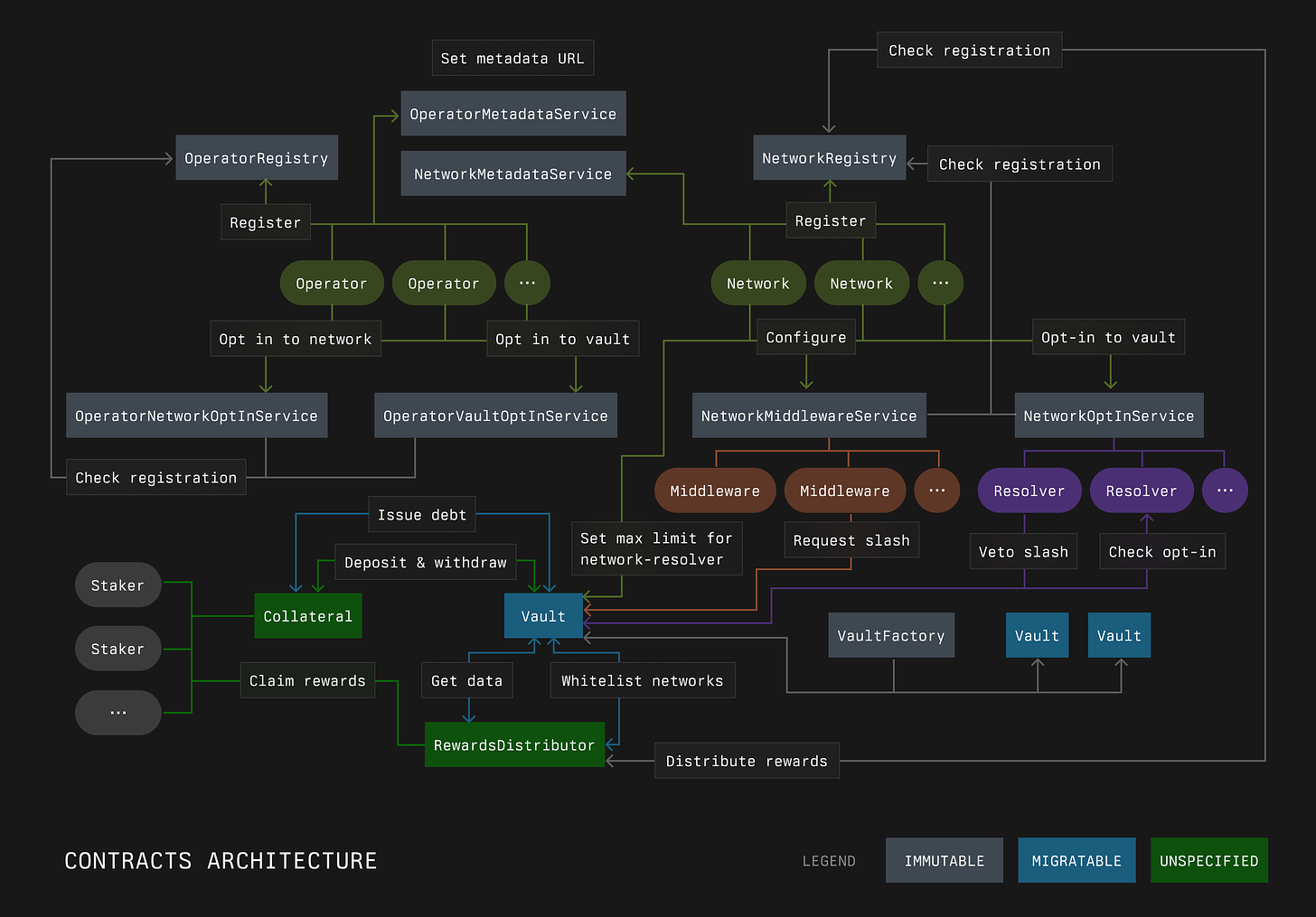Click the CONTRACTS ARCHITECTURE title
Screen dimensions: 1316x917
point(221,861)
